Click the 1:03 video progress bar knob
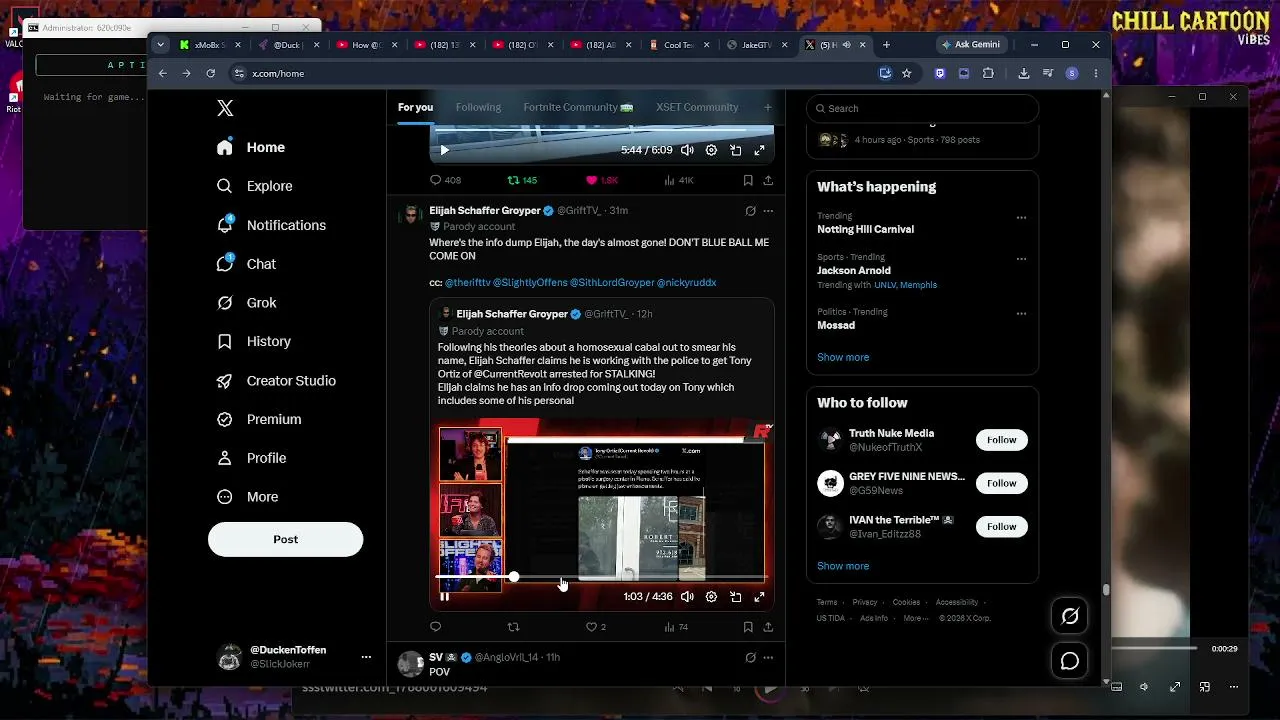Screen dimensions: 1280x720 pyautogui.click(x=513, y=577)
